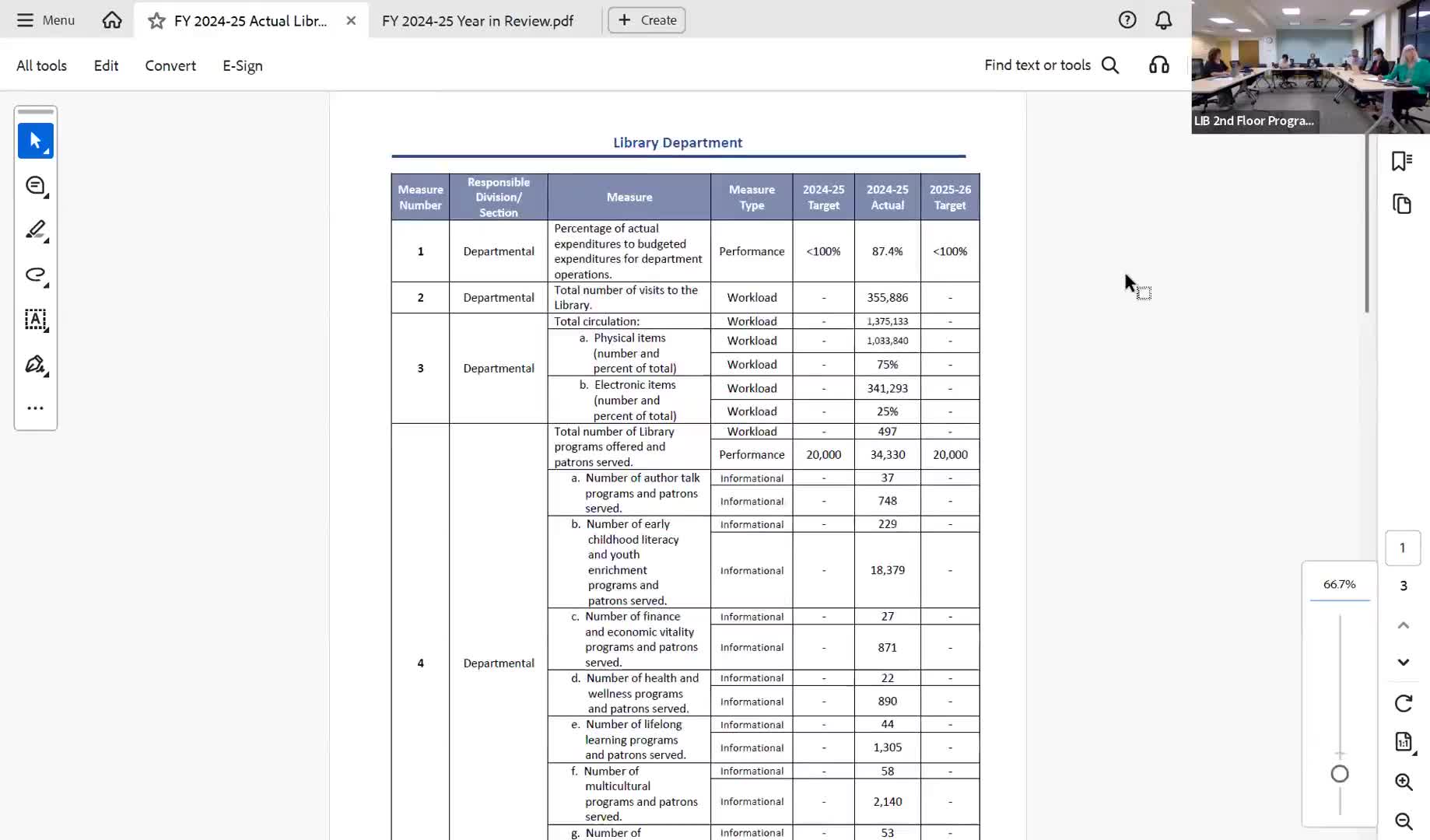Open the hamburger Menu
Image resolution: width=1430 pixels, height=840 pixels.
click(x=46, y=20)
